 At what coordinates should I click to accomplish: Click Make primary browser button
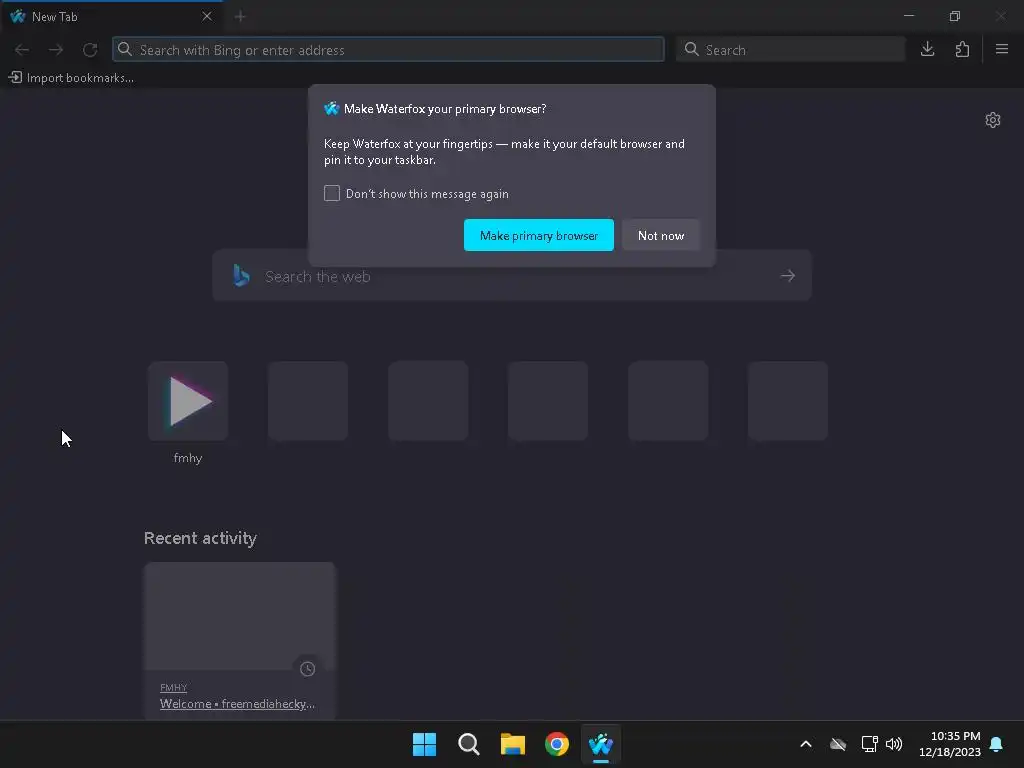(539, 235)
